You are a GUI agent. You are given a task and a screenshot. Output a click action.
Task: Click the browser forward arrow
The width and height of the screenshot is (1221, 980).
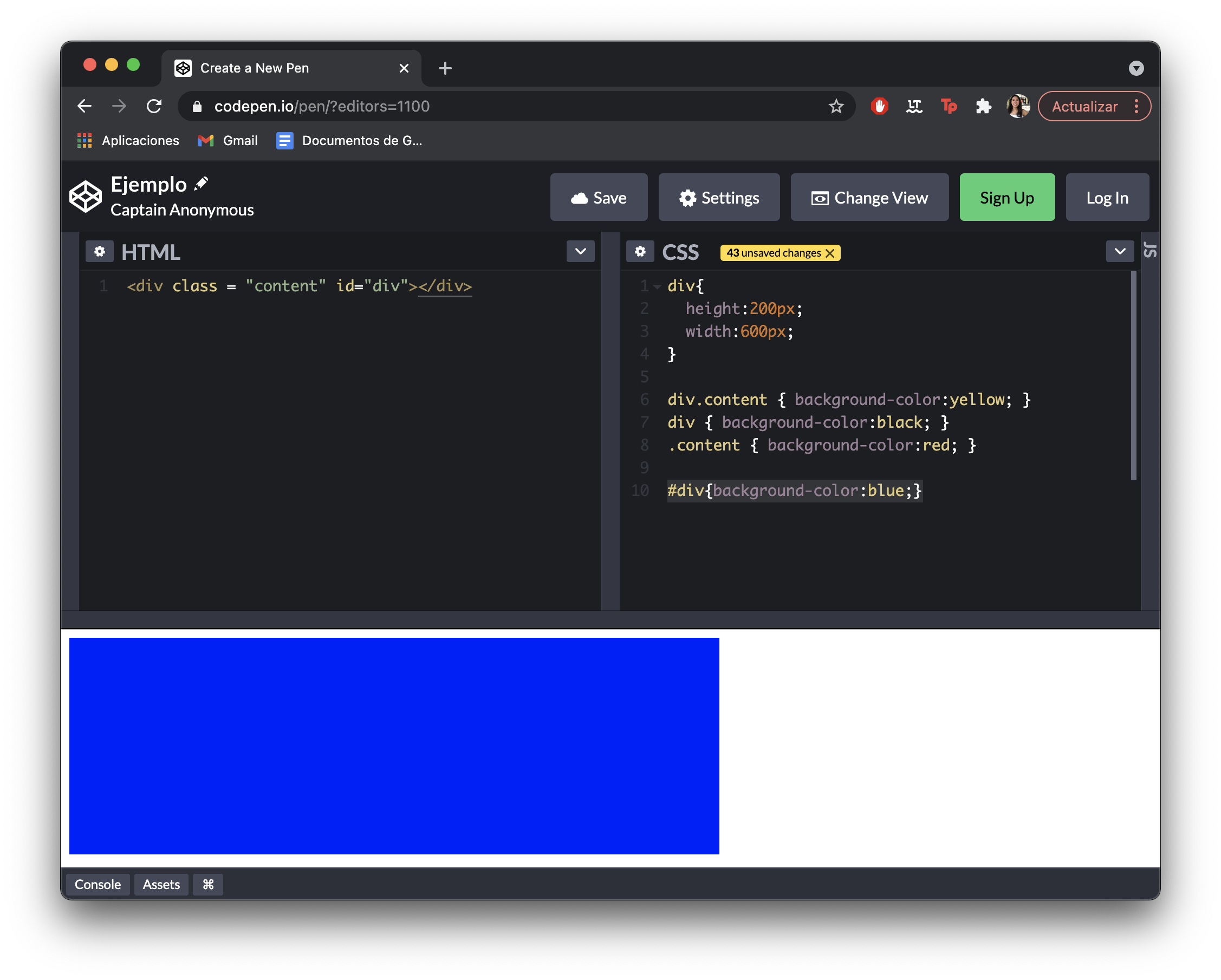[x=119, y=106]
